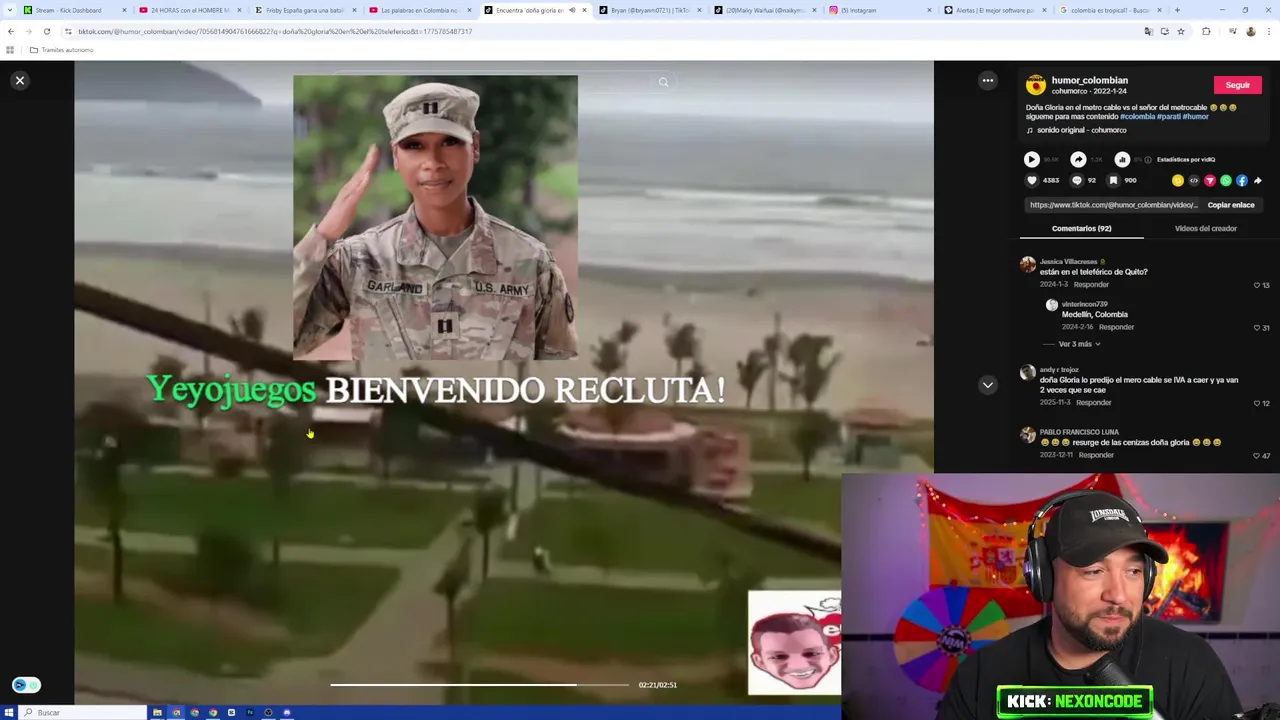Bookmark this page with star icon

pos(1181,31)
